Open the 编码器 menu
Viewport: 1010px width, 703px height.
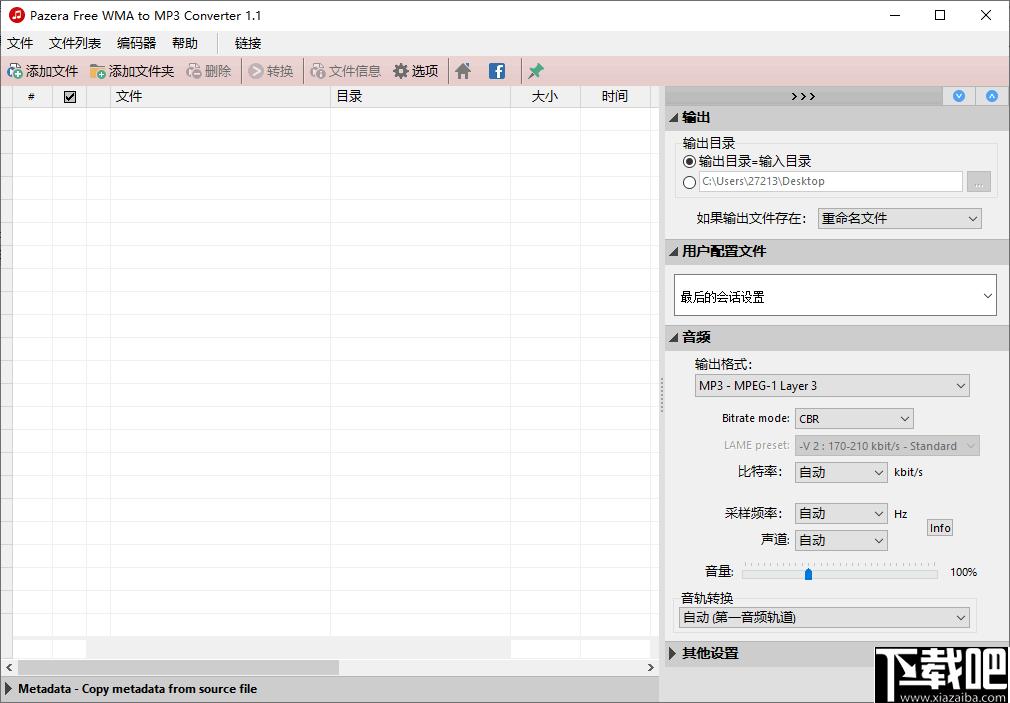tap(137, 44)
